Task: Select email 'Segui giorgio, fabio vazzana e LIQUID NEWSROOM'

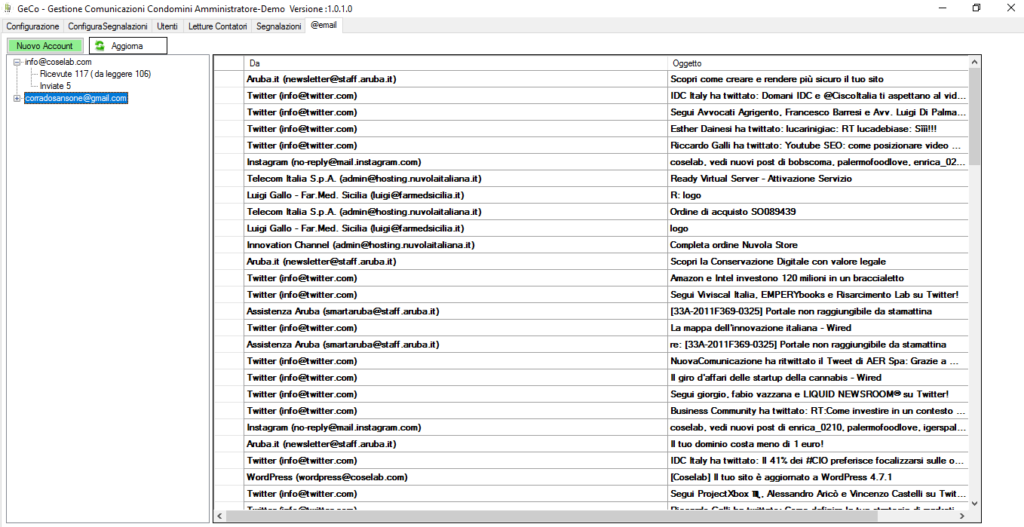Action: click(x=818, y=394)
